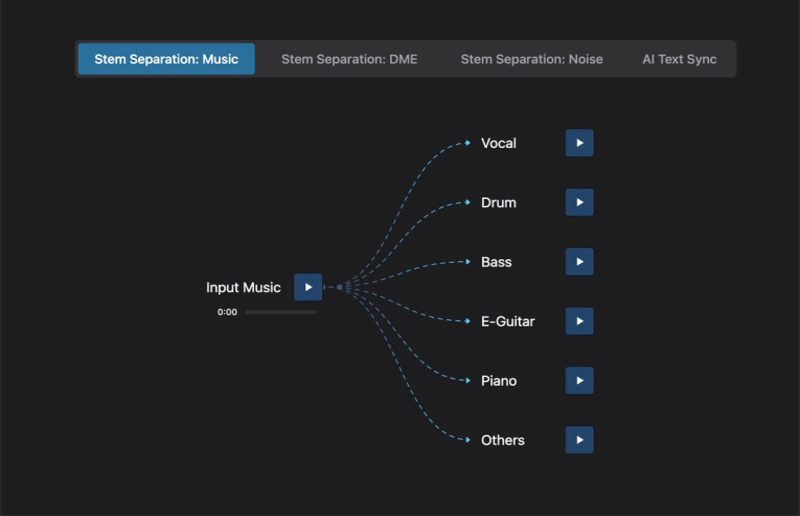Screen dimensions: 800x516
Task: Play the Others stem
Action: (579, 440)
